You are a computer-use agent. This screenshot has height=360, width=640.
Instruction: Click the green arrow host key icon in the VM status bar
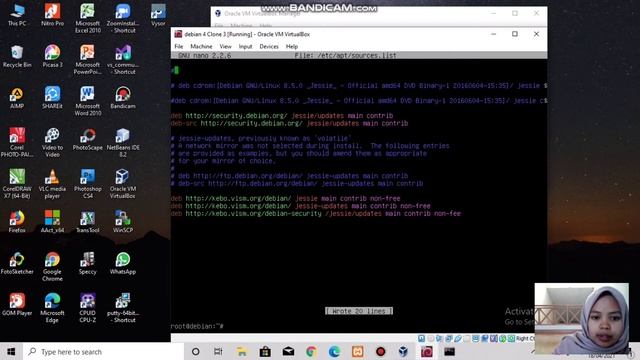511,338
